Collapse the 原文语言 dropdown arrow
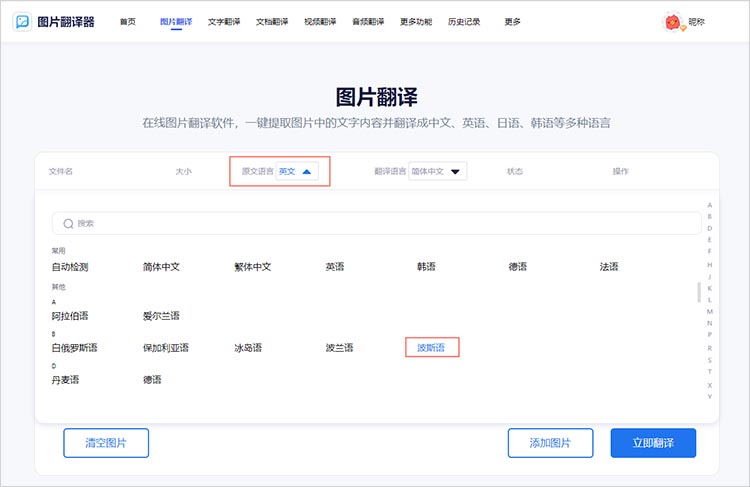This screenshot has width=750, height=487. coord(307,171)
